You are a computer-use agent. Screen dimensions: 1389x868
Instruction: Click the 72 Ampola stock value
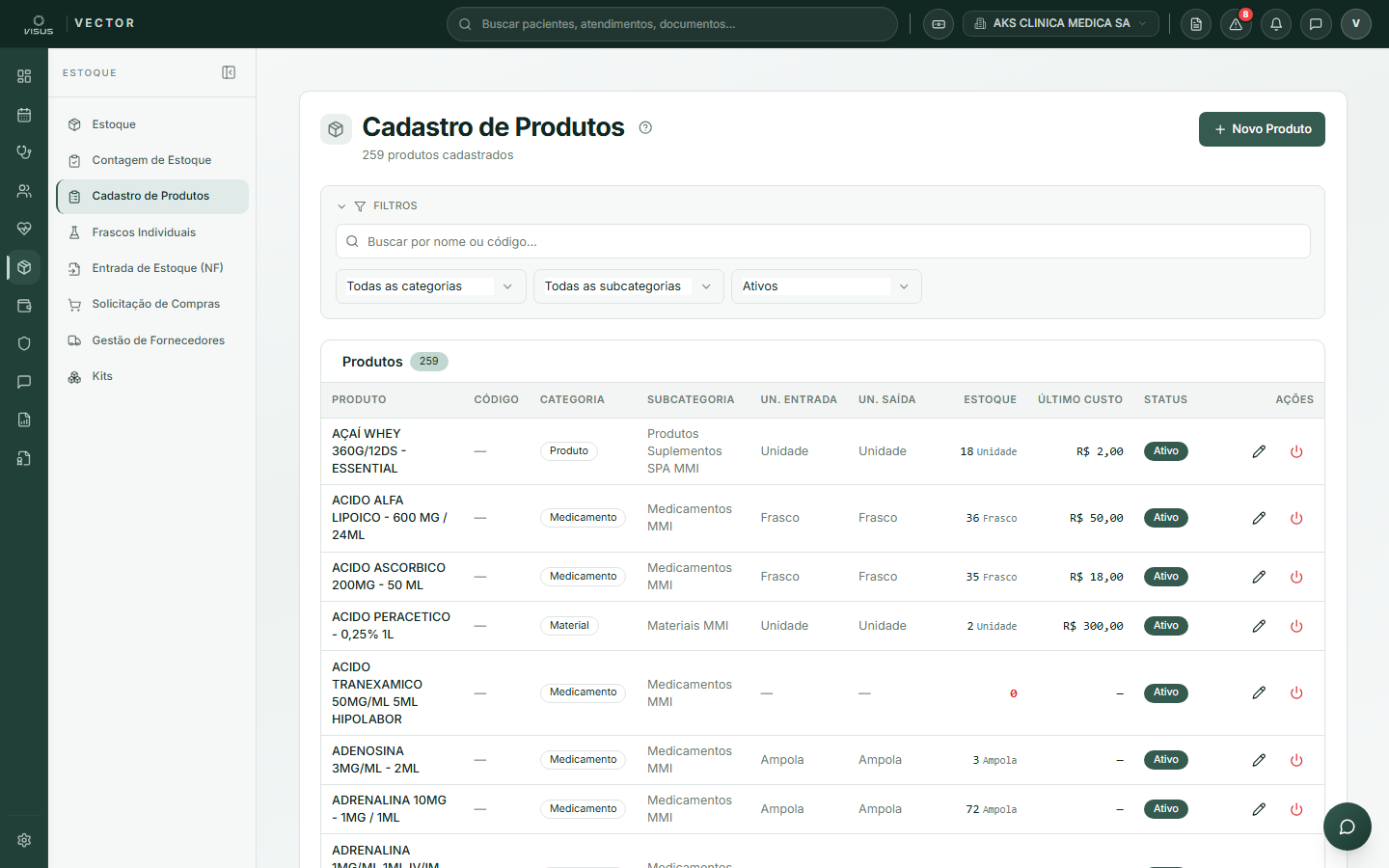(992, 809)
